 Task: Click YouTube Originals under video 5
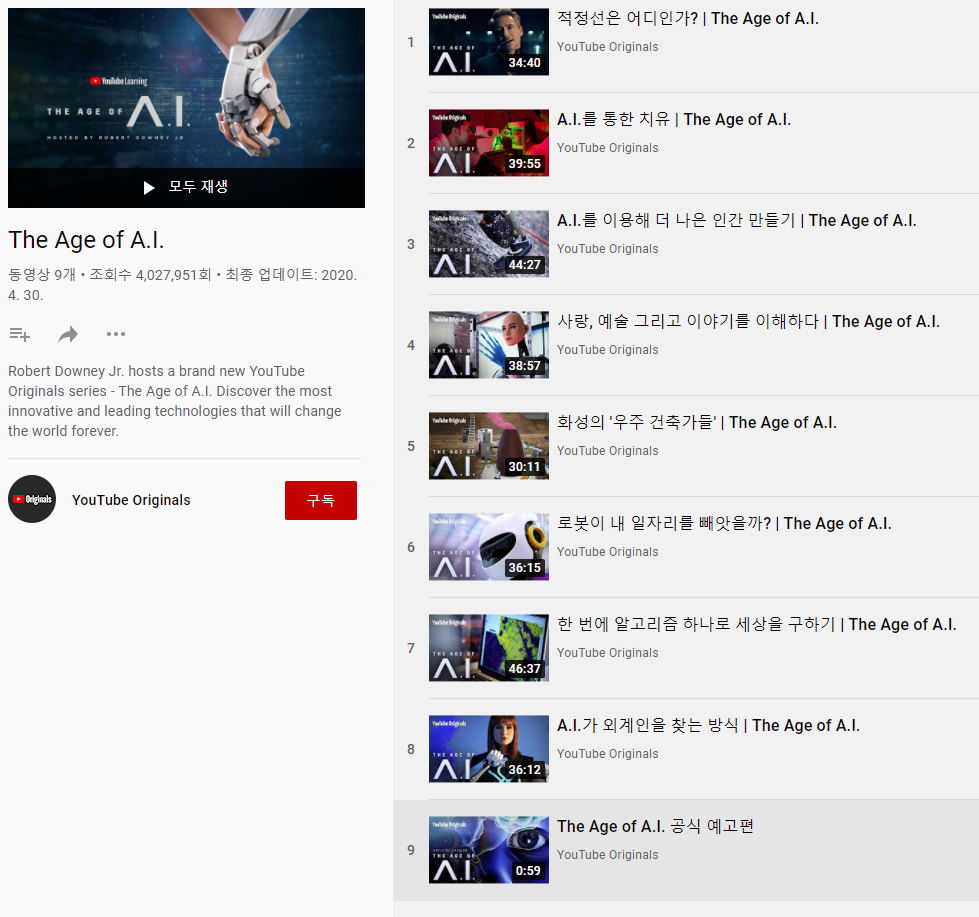coord(608,451)
